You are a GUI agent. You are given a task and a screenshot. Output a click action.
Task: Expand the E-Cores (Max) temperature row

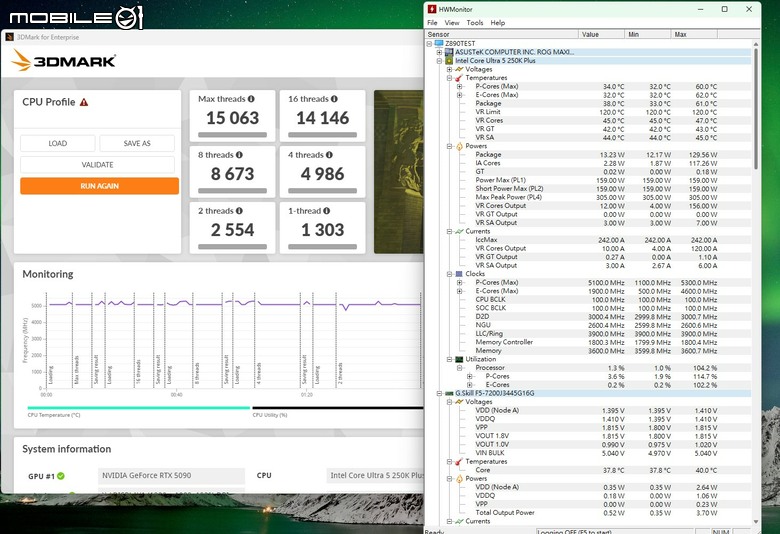pyautogui.click(x=459, y=95)
